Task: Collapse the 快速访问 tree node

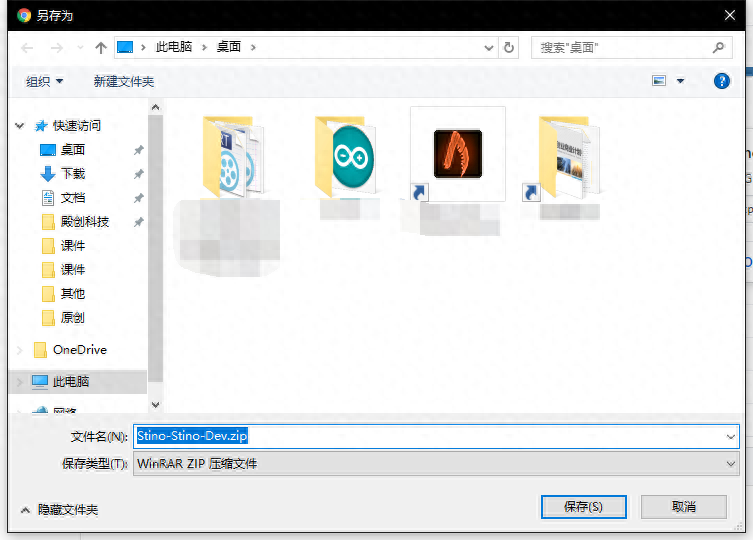Action: tap(20, 126)
